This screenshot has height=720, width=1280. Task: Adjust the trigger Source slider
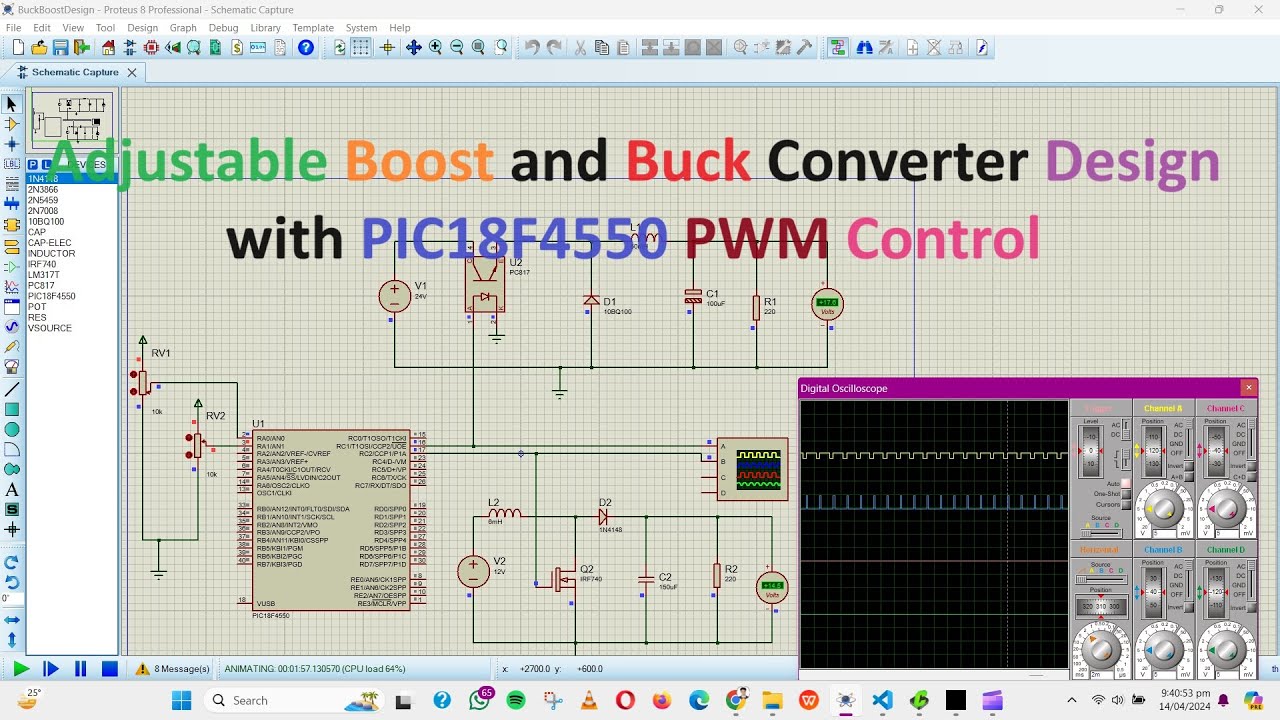(x=1102, y=533)
